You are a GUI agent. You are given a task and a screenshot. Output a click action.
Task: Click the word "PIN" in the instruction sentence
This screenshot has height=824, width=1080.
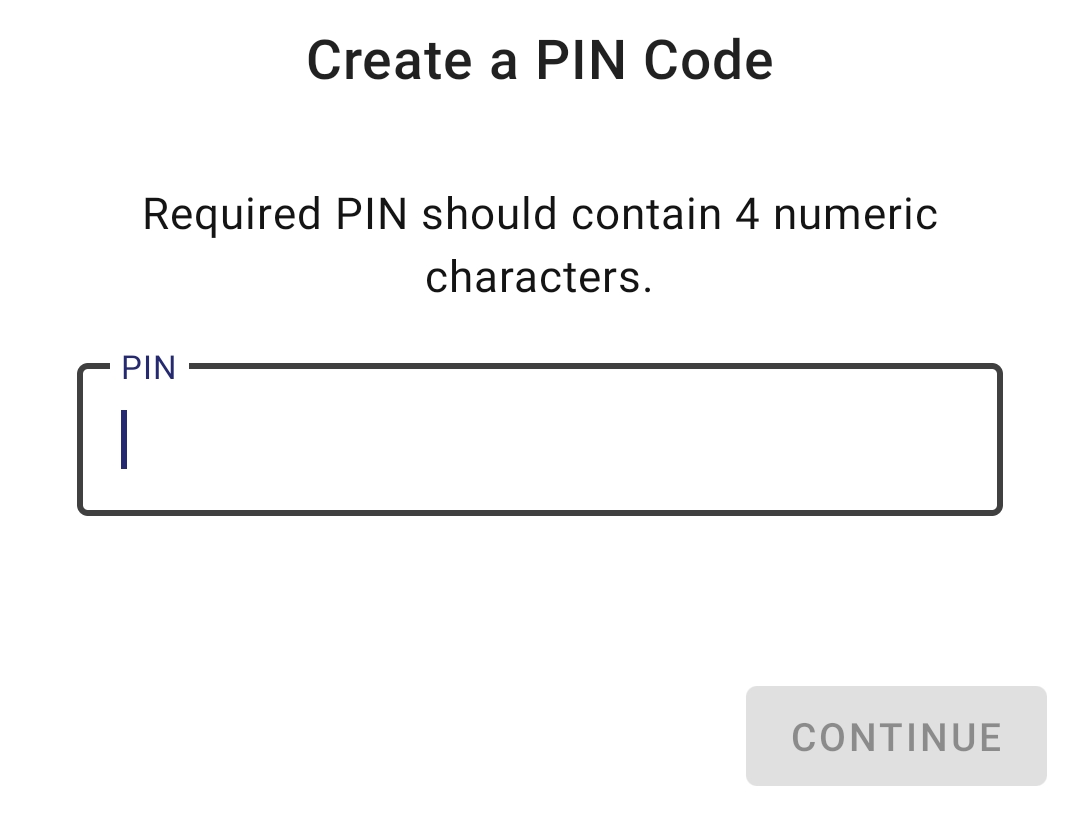[x=372, y=215]
